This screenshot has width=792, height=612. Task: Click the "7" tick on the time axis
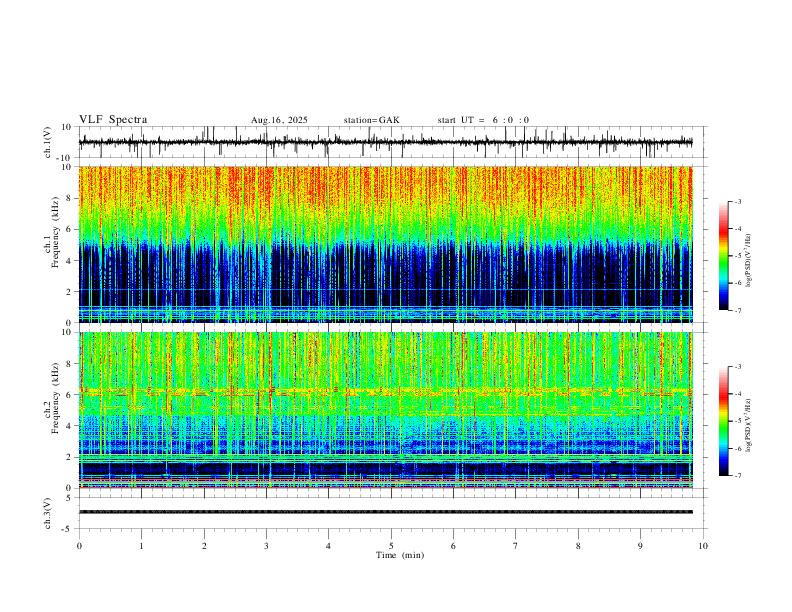(516, 546)
